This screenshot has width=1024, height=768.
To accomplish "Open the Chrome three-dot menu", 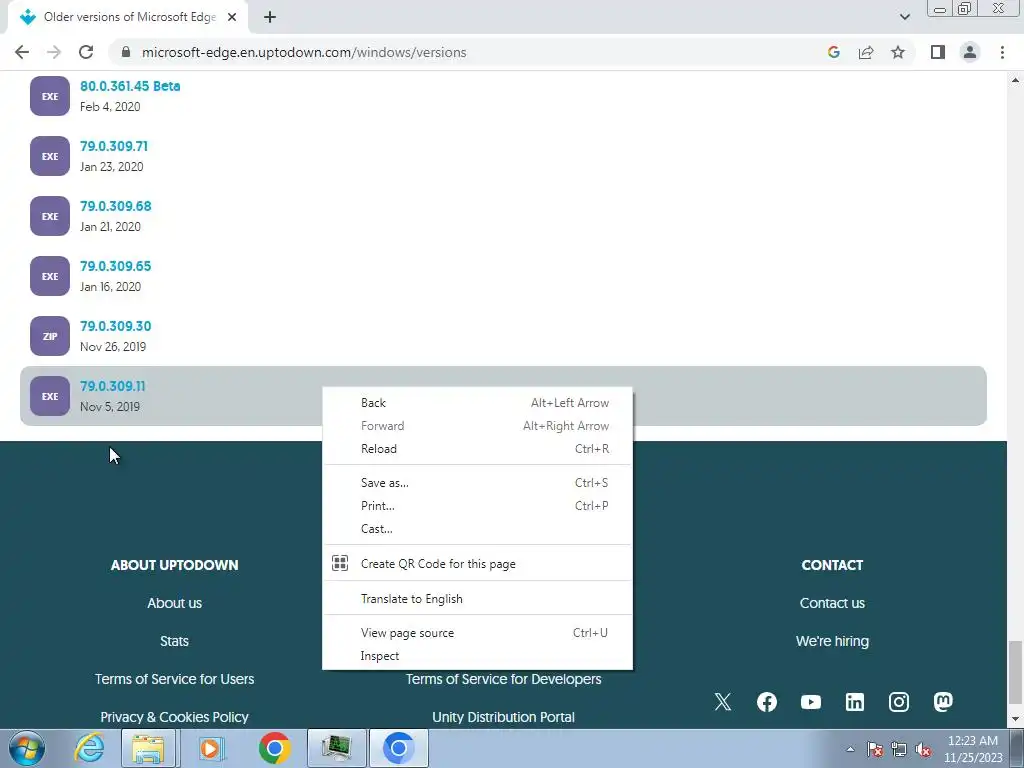I will click(1002, 52).
